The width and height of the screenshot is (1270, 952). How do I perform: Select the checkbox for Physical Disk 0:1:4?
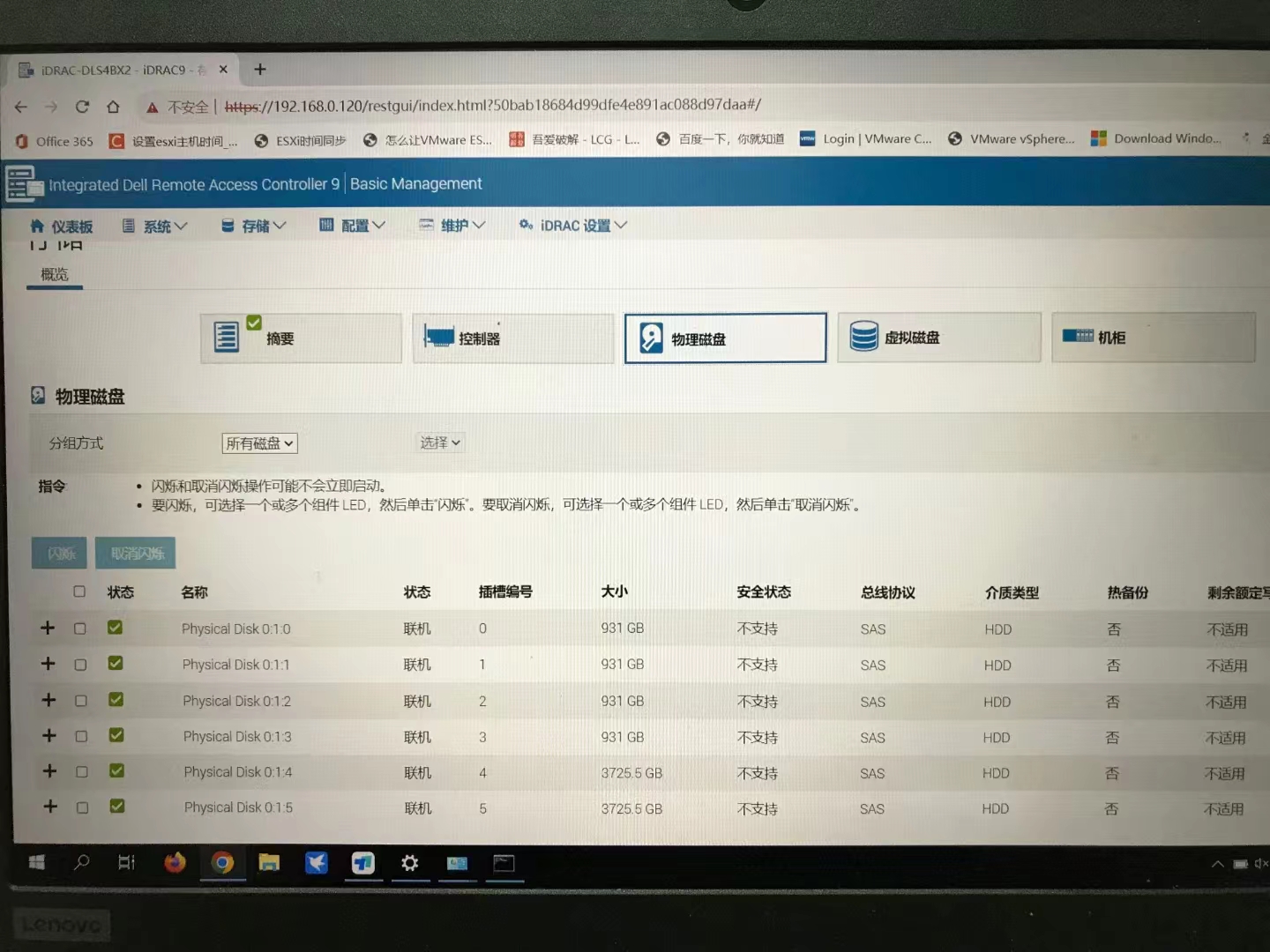[82, 772]
